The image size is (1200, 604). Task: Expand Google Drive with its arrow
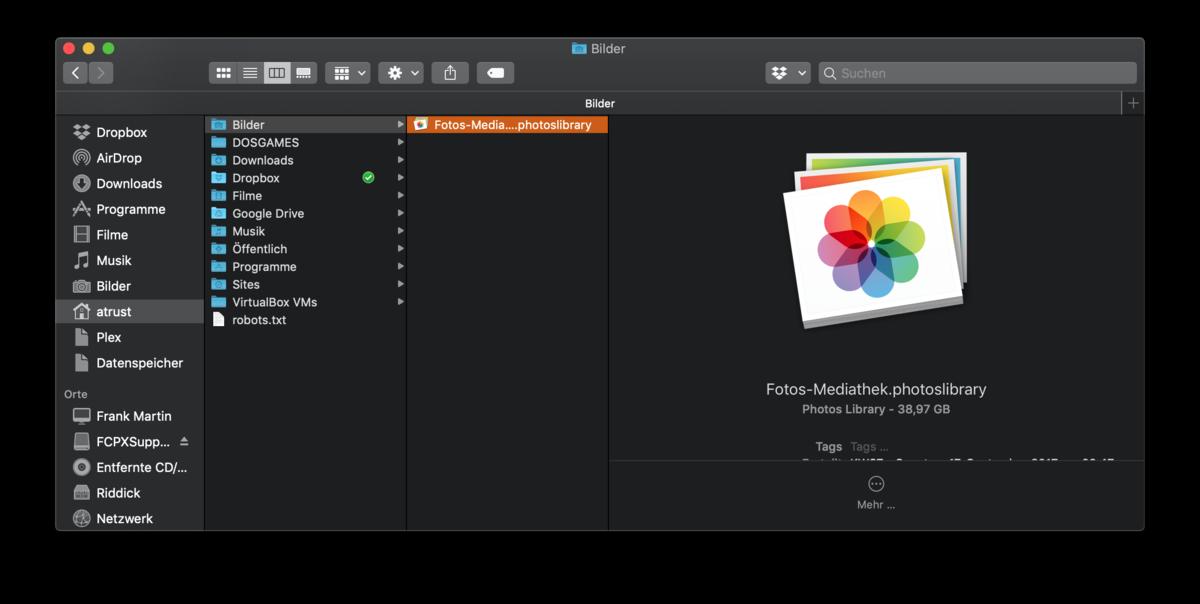coord(400,213)
